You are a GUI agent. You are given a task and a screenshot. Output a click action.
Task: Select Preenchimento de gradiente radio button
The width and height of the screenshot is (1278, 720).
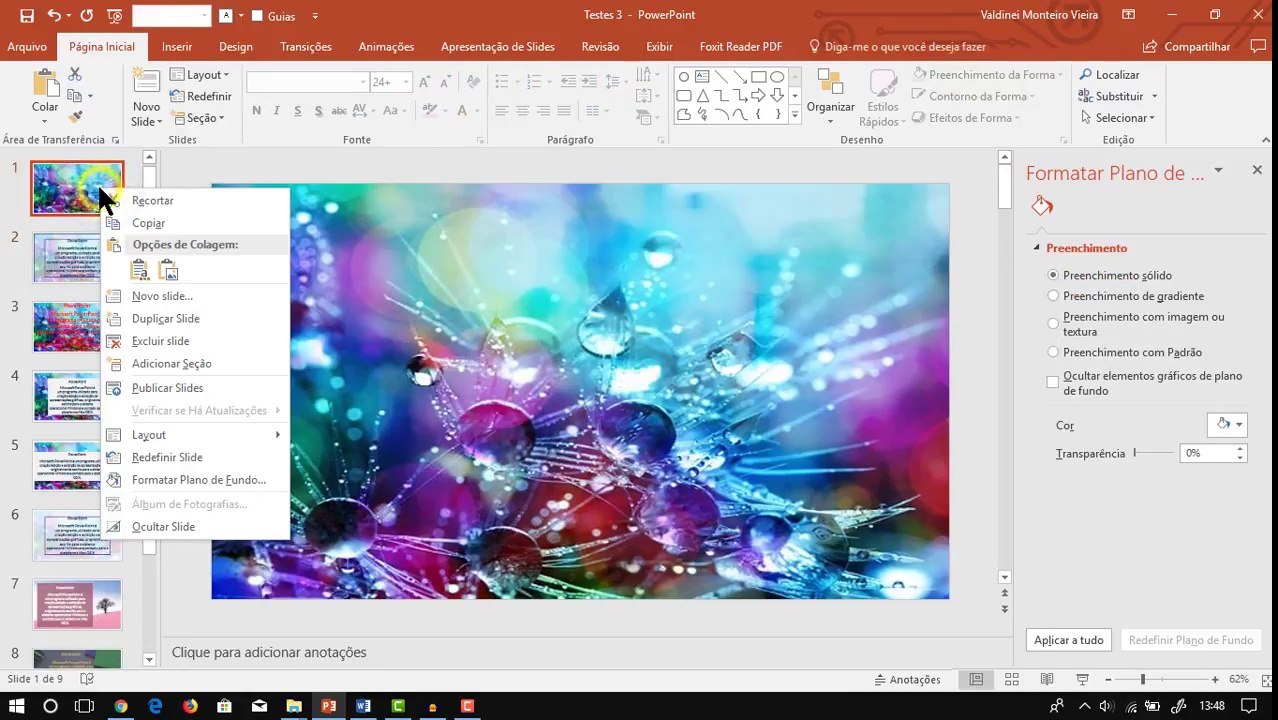point(1053,296)
